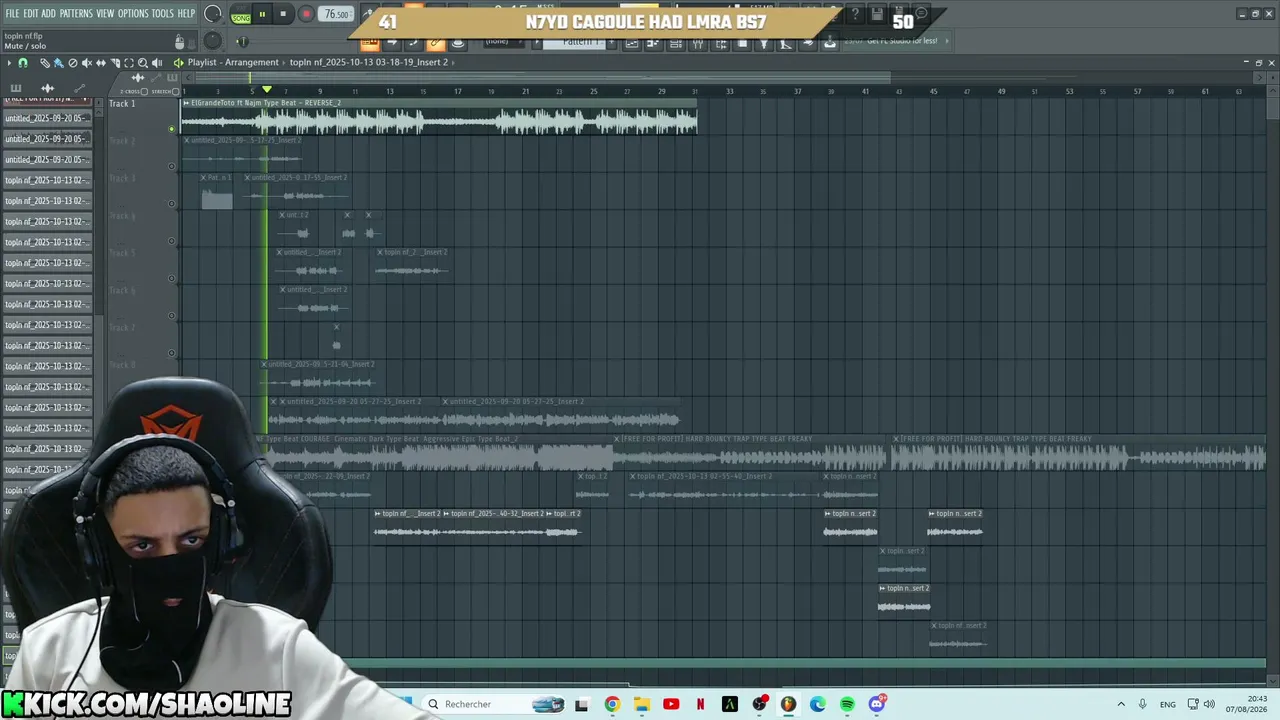
Task: Select the Draw pencil tool
Action: (45, 63)
